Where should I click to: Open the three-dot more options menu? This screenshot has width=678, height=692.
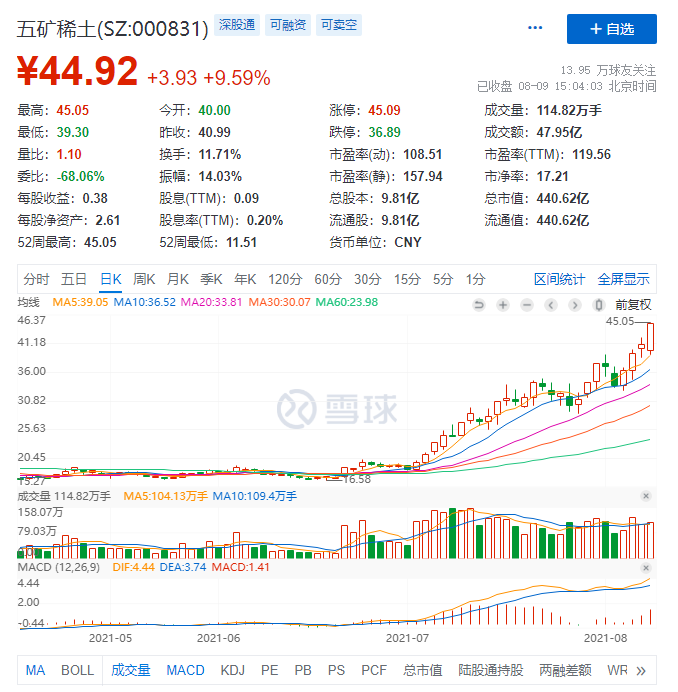tap(535, 28)
